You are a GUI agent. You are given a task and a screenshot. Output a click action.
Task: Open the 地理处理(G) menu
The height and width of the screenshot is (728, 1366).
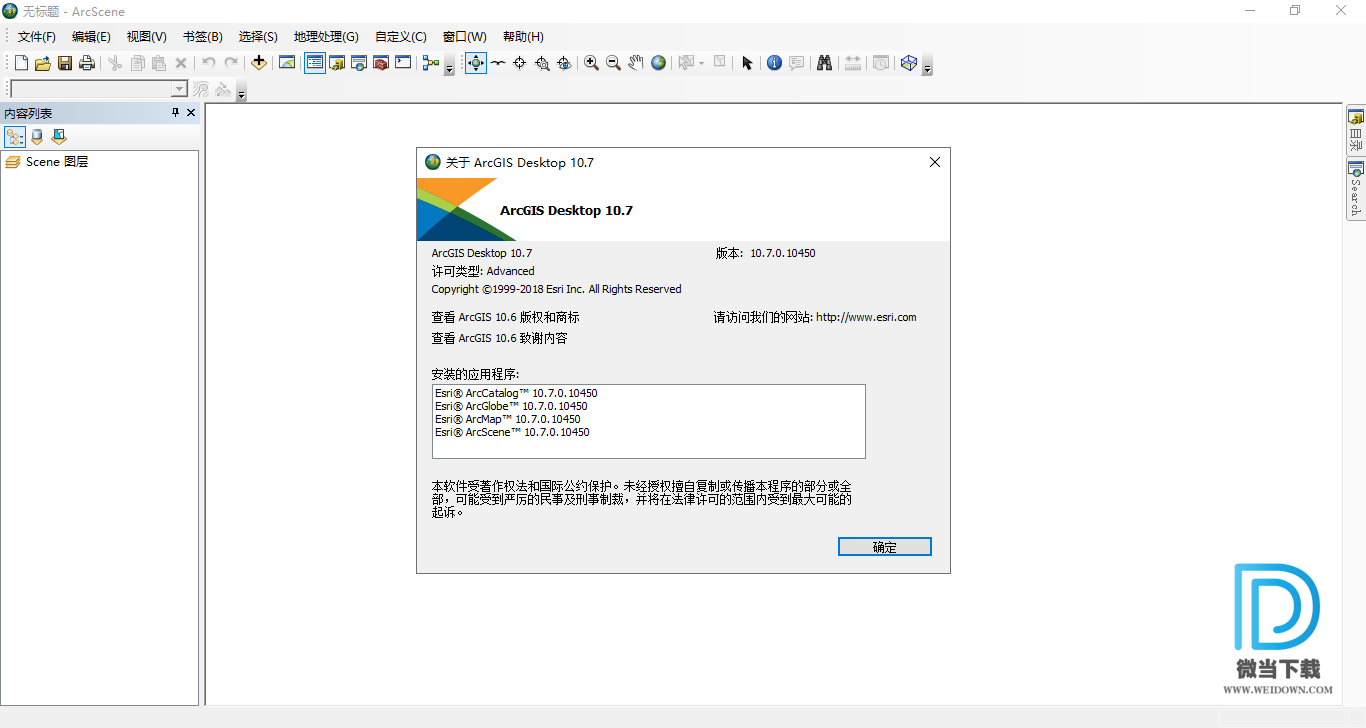tap(326, 37)
